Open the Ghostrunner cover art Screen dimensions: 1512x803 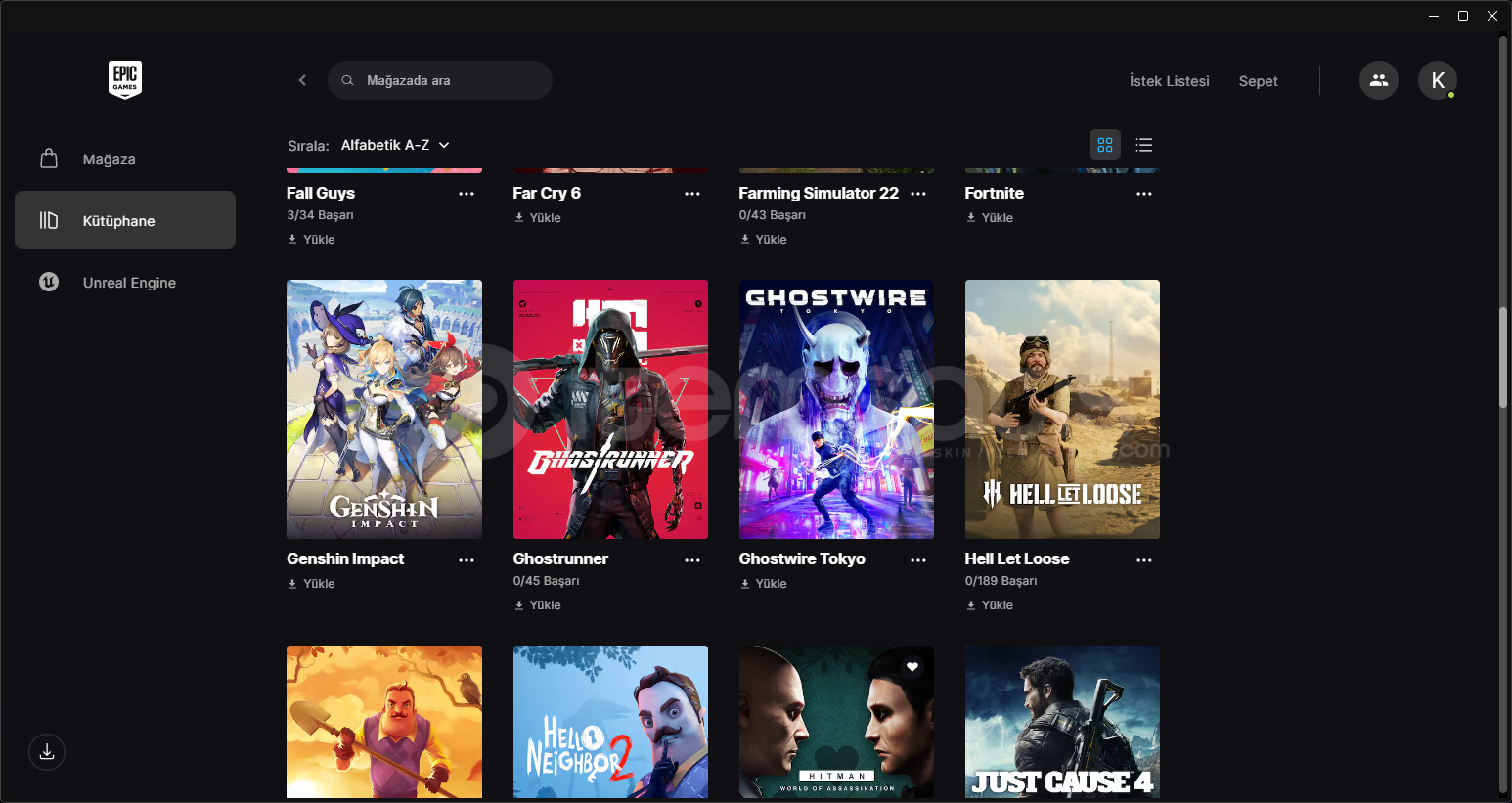[610, 409]
